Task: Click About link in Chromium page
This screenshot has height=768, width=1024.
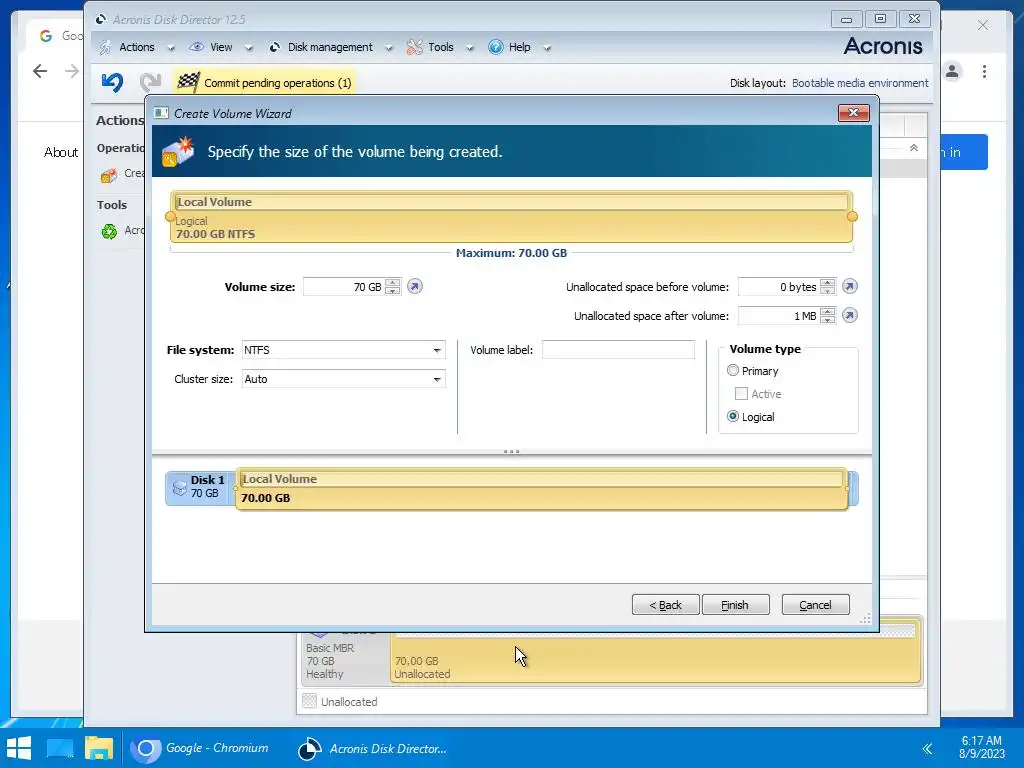Action: [61, 152]
